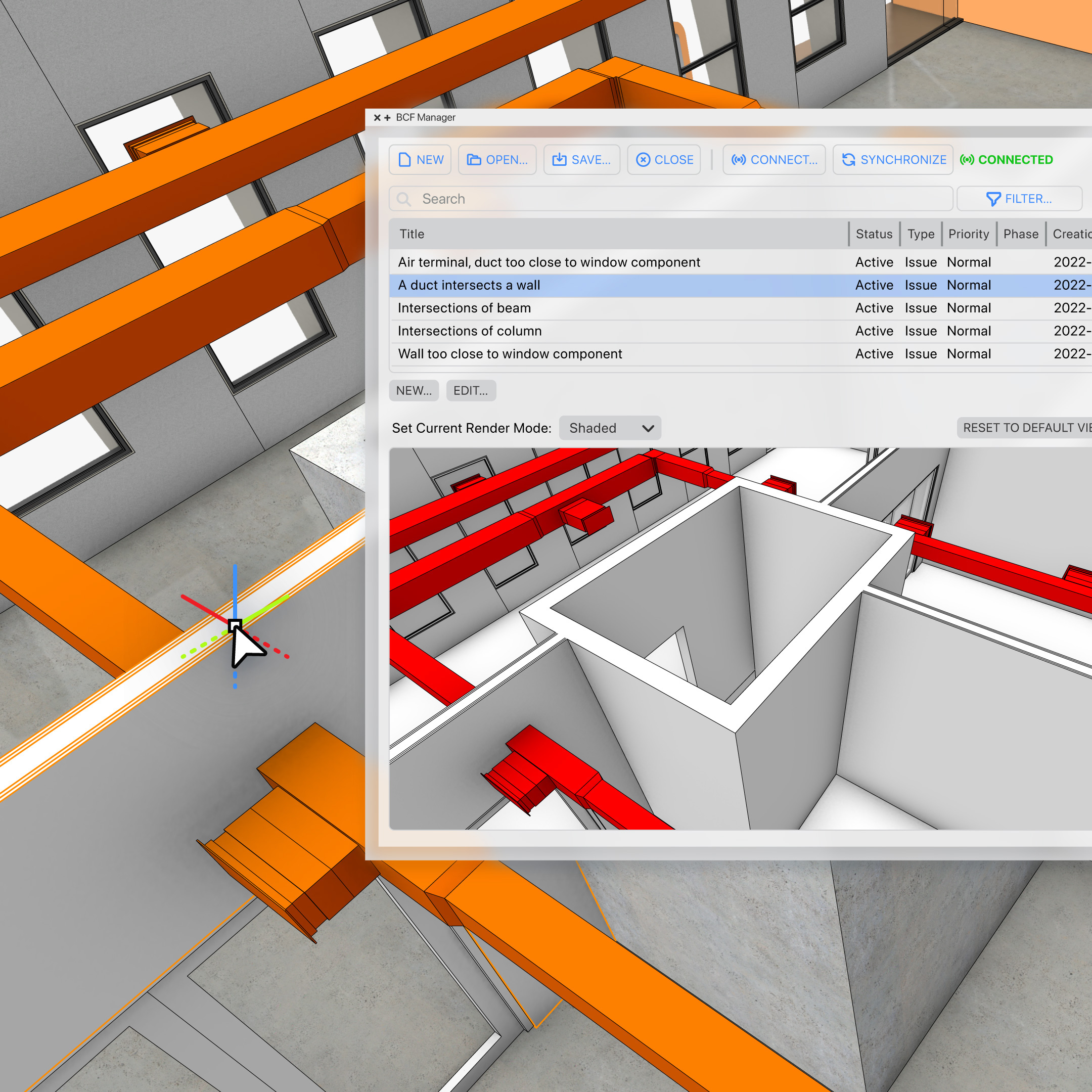This screenshot has height=1092, width=1092.
Task: Open the FILTER options
Action: [1019, 199]
